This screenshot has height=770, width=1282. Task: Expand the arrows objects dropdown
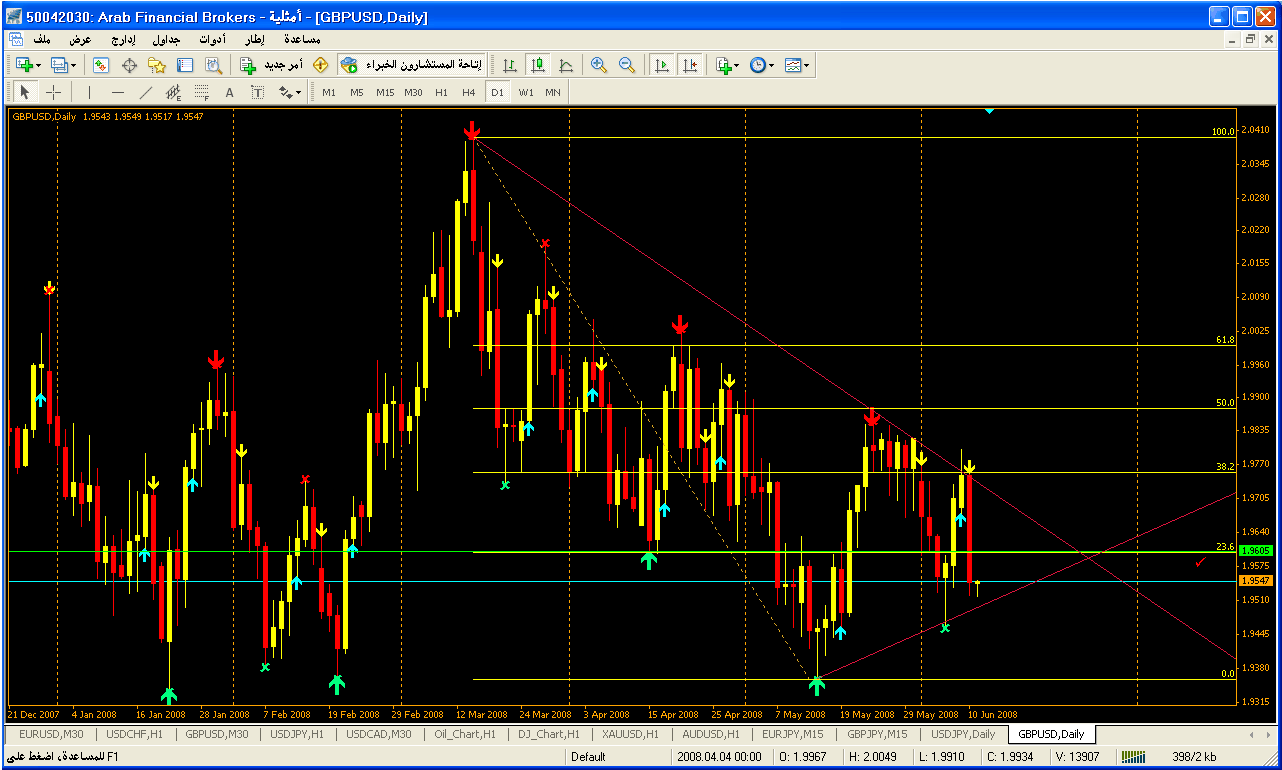point(297,92)
